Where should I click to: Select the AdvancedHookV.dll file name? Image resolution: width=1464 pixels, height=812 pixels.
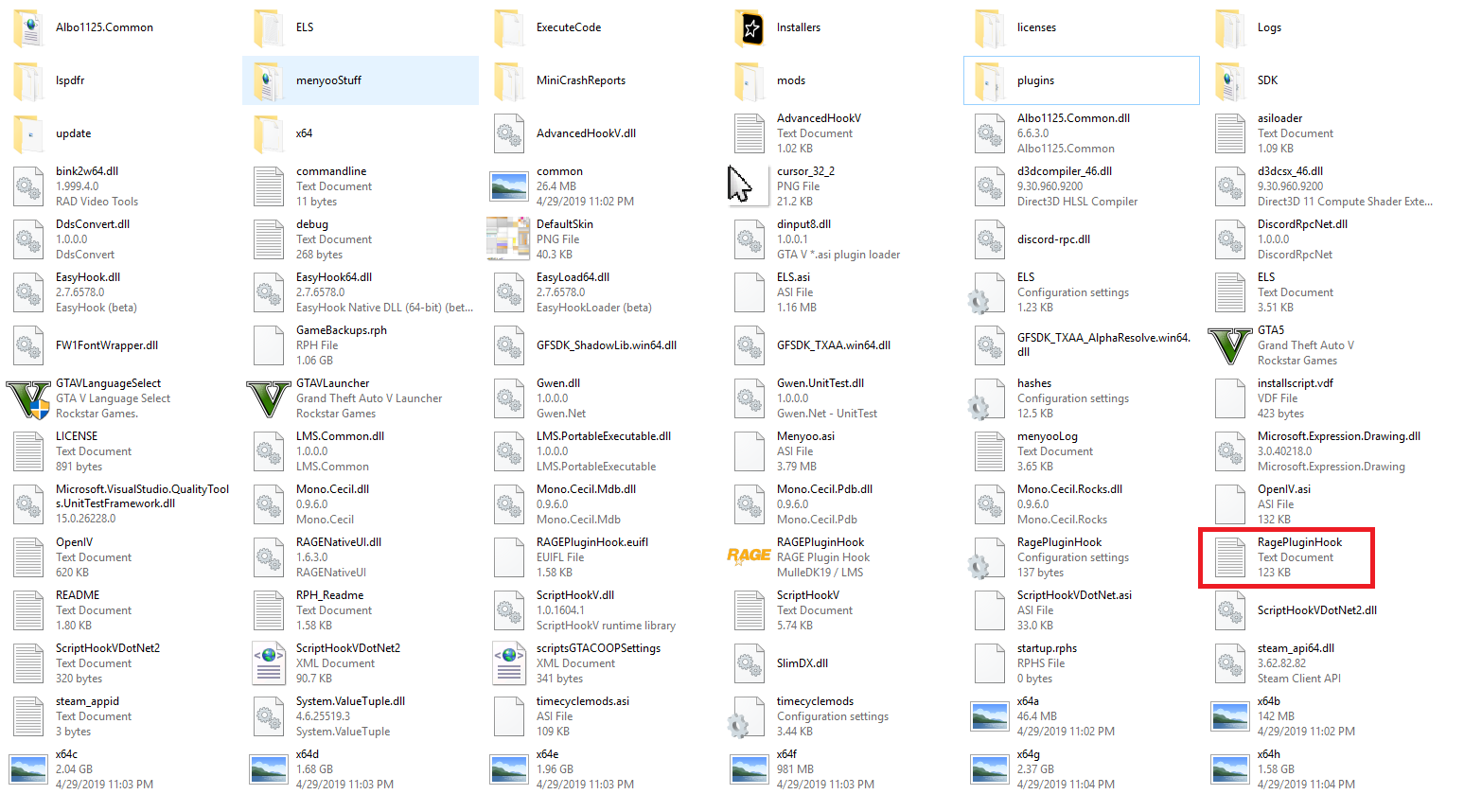(586, 133)
